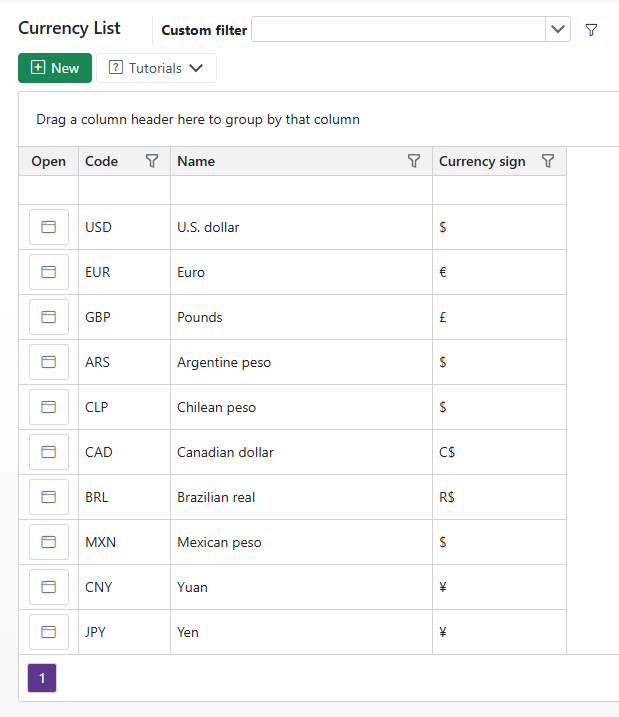Image resolution: width=619 pixels, height=717 pixels.
Task: Click the '£' currency sign cell
Action: (499, 317)
